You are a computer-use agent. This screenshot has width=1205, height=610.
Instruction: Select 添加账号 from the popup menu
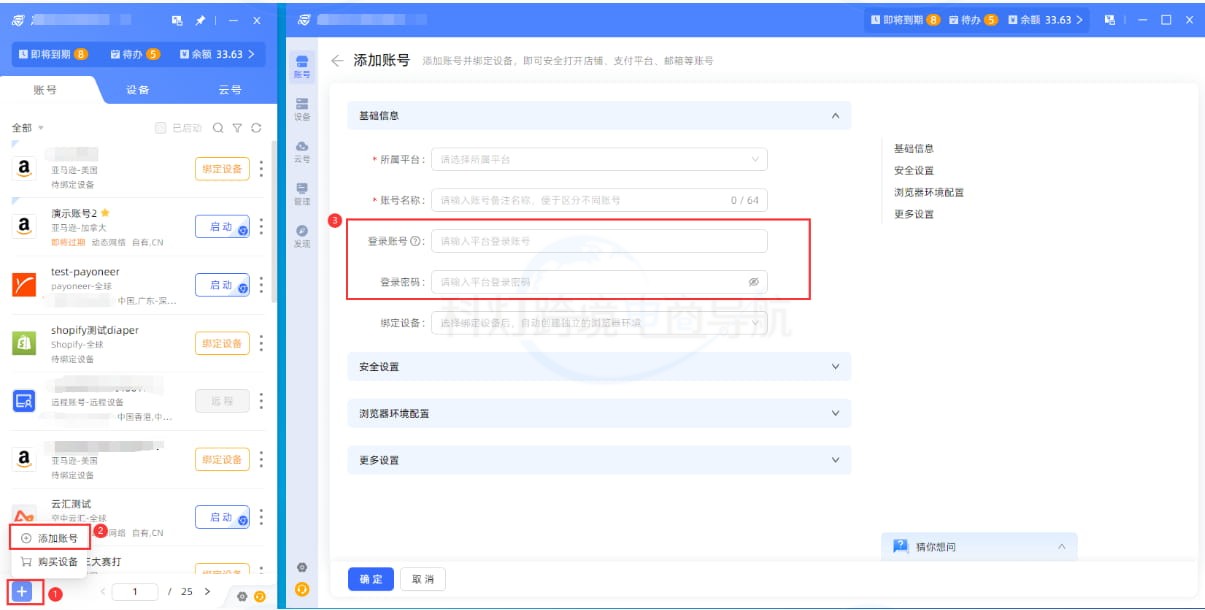tap(55, 538)
